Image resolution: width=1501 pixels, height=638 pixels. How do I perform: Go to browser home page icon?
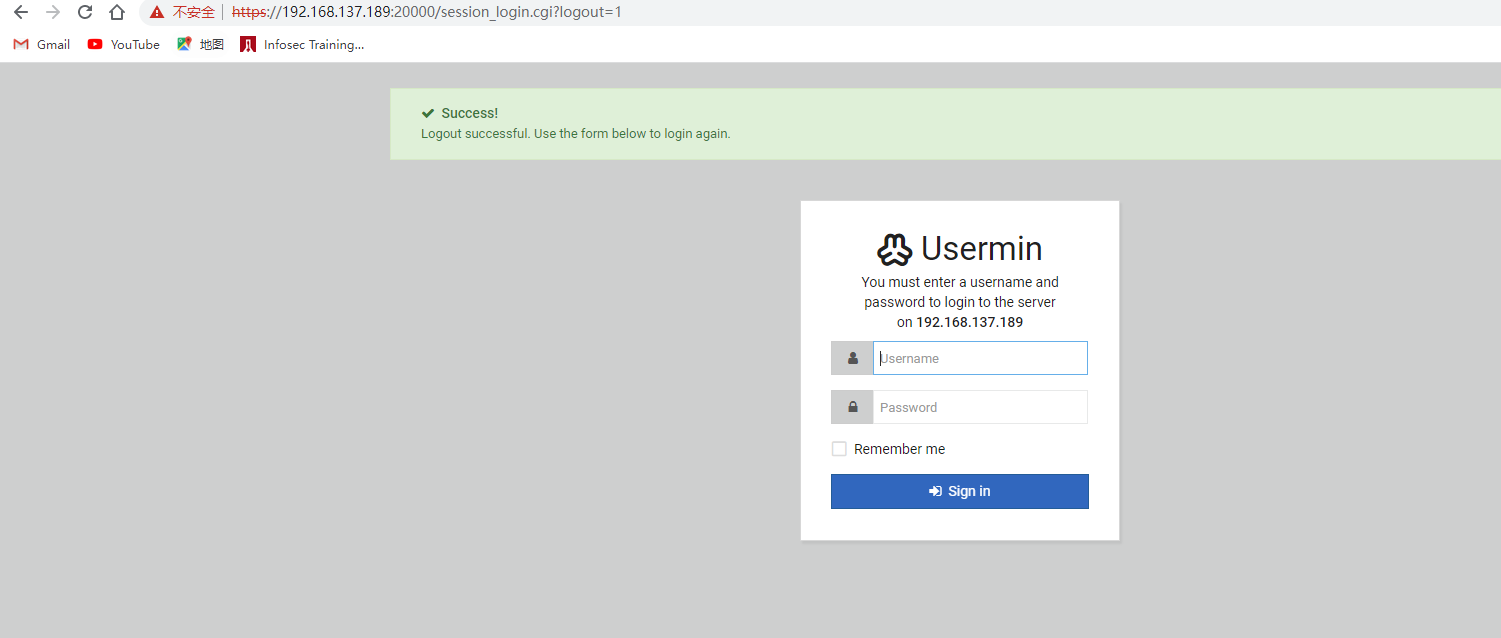[117, 12]
